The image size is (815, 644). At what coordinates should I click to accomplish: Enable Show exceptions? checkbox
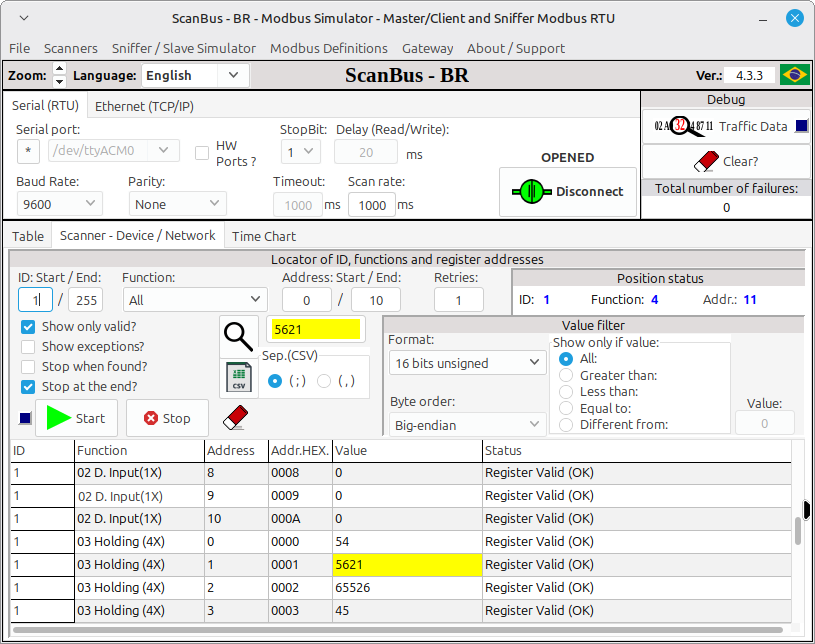(28, 347)
